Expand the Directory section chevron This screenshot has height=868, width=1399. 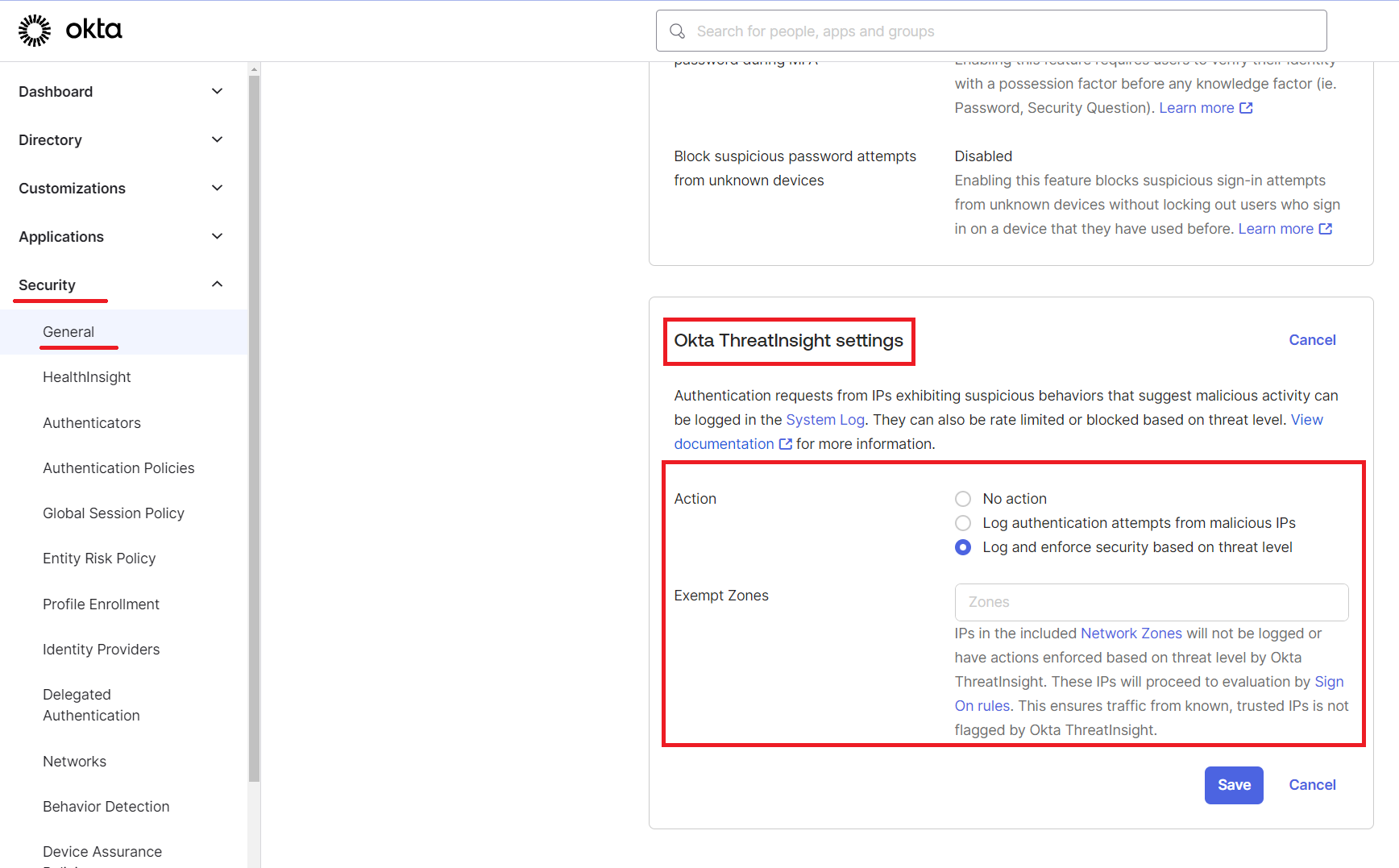(217, 140)
